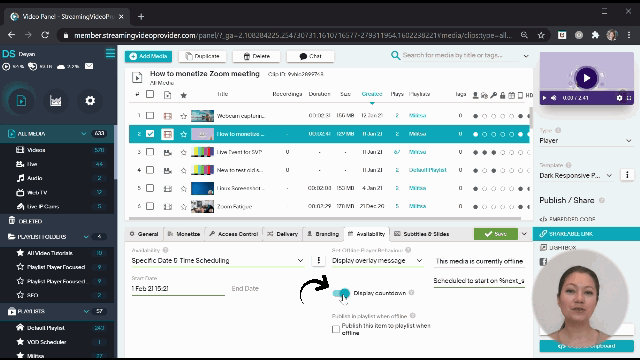Screen dimensions: 640x360
Task: Enter fullscreen in preview player
Action: tap(629, 98)
